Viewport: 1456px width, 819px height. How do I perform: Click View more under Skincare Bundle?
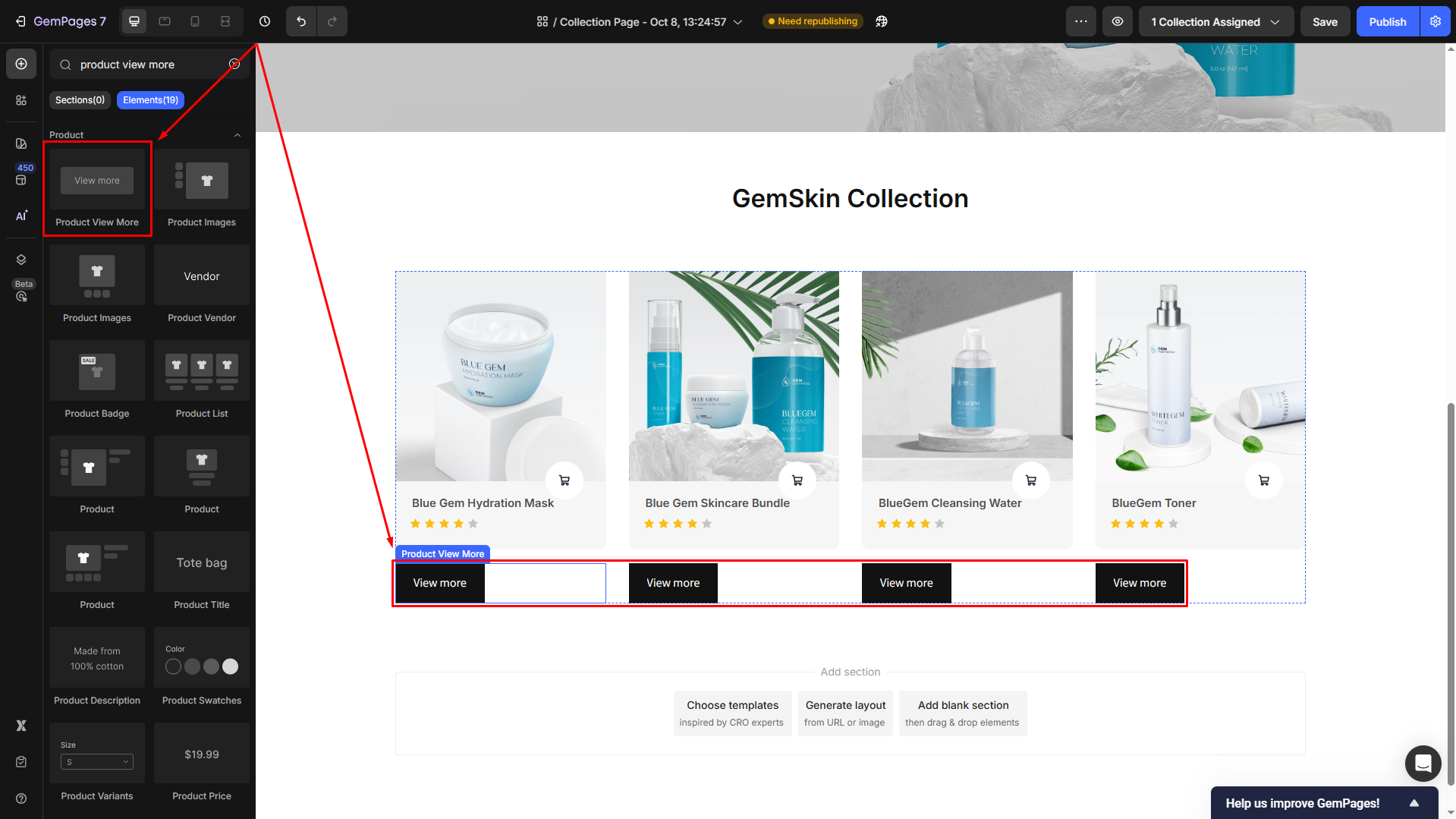[x=673, y=583]
